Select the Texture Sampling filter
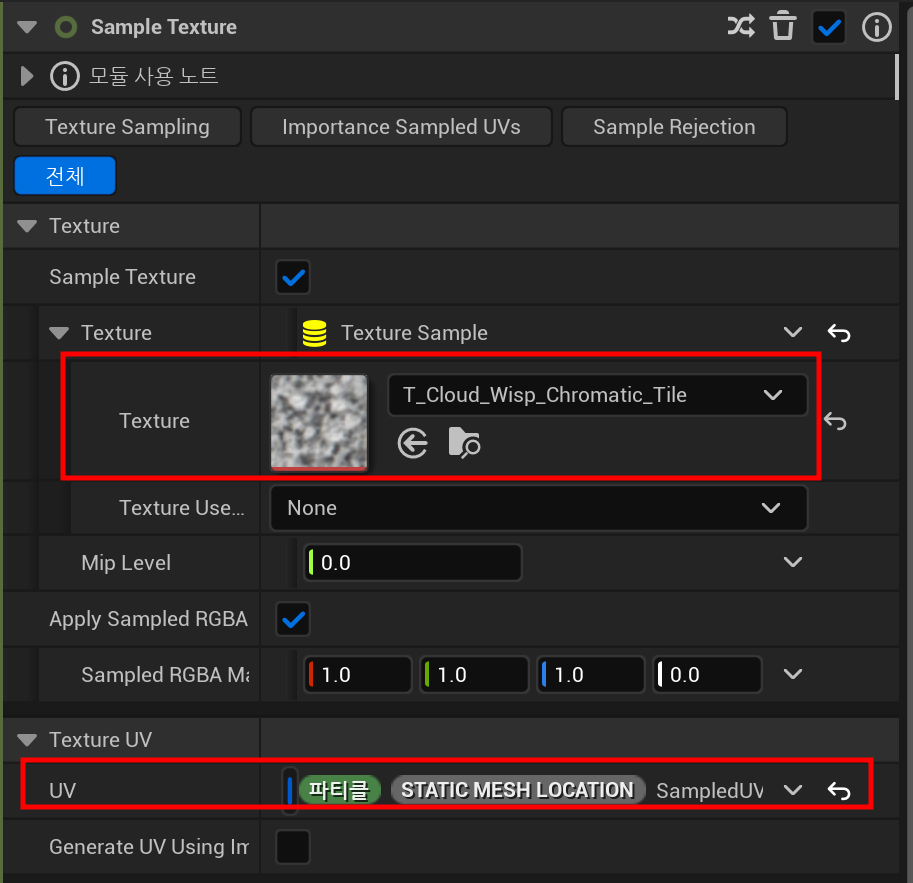The image size is (913, 883). pyautogui.click(x=127, y=126)
